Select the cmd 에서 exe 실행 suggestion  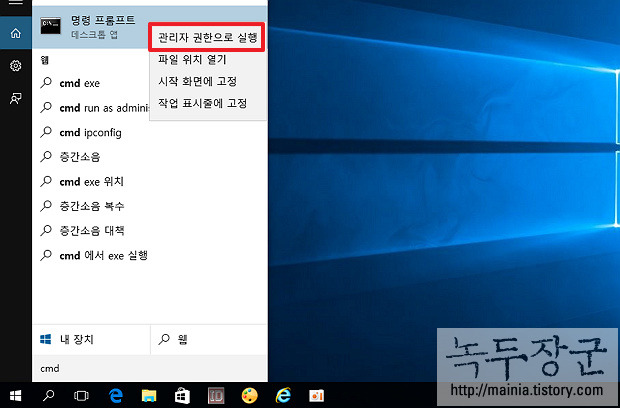pos(150,255)
